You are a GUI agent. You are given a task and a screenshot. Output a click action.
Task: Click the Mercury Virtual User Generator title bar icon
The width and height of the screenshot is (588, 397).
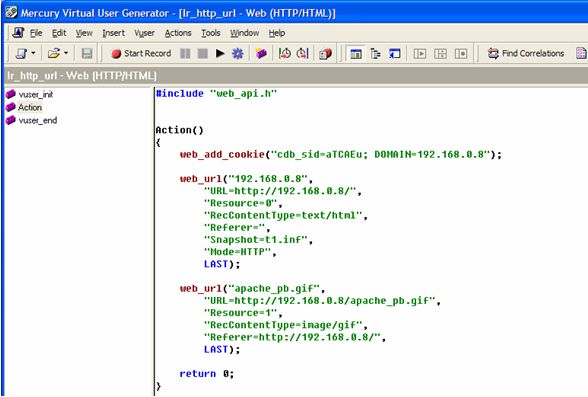(x=11, y=12)
